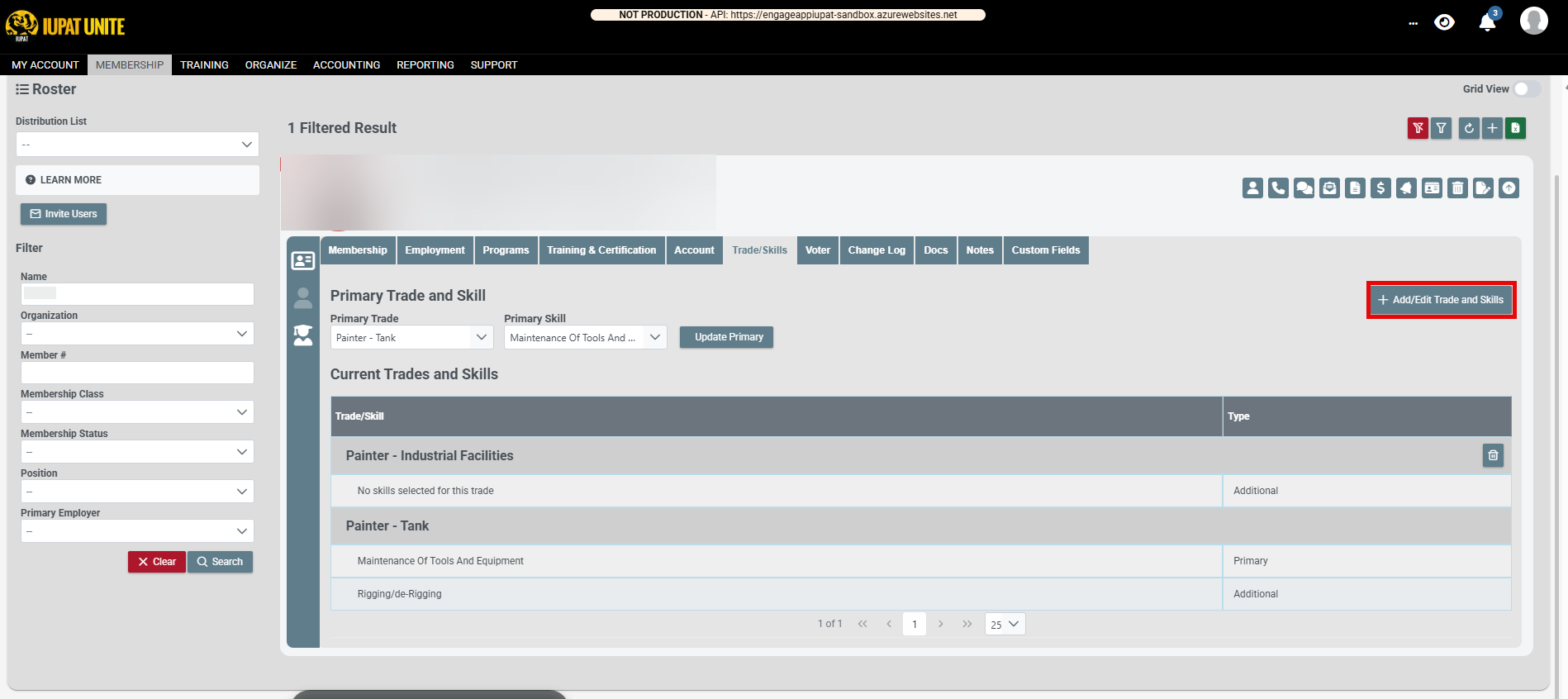Open the ORGANIZE menu
Screen dimensions: 1568x699
[271, 64]
